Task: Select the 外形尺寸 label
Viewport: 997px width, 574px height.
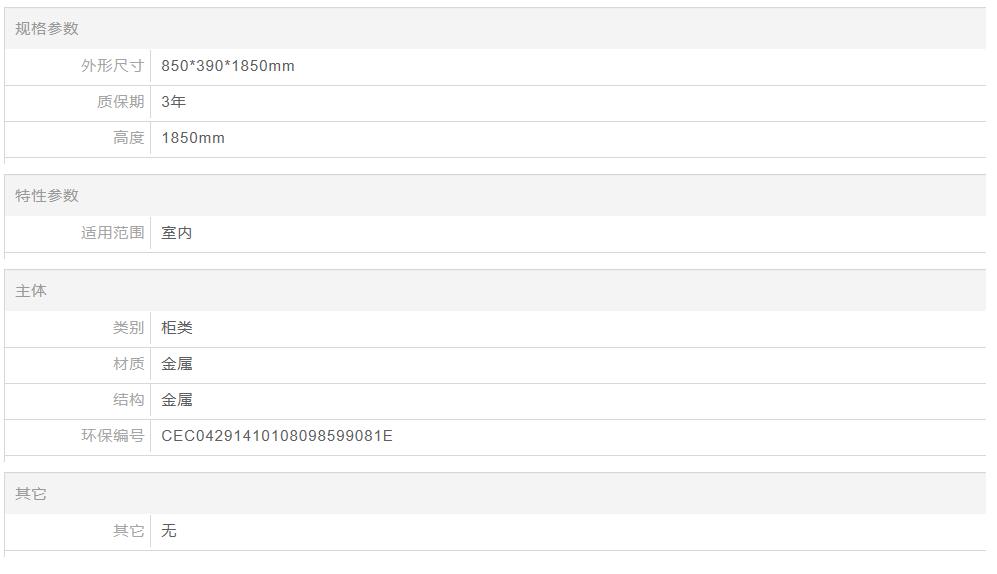Action: click(x=112, y=66)
